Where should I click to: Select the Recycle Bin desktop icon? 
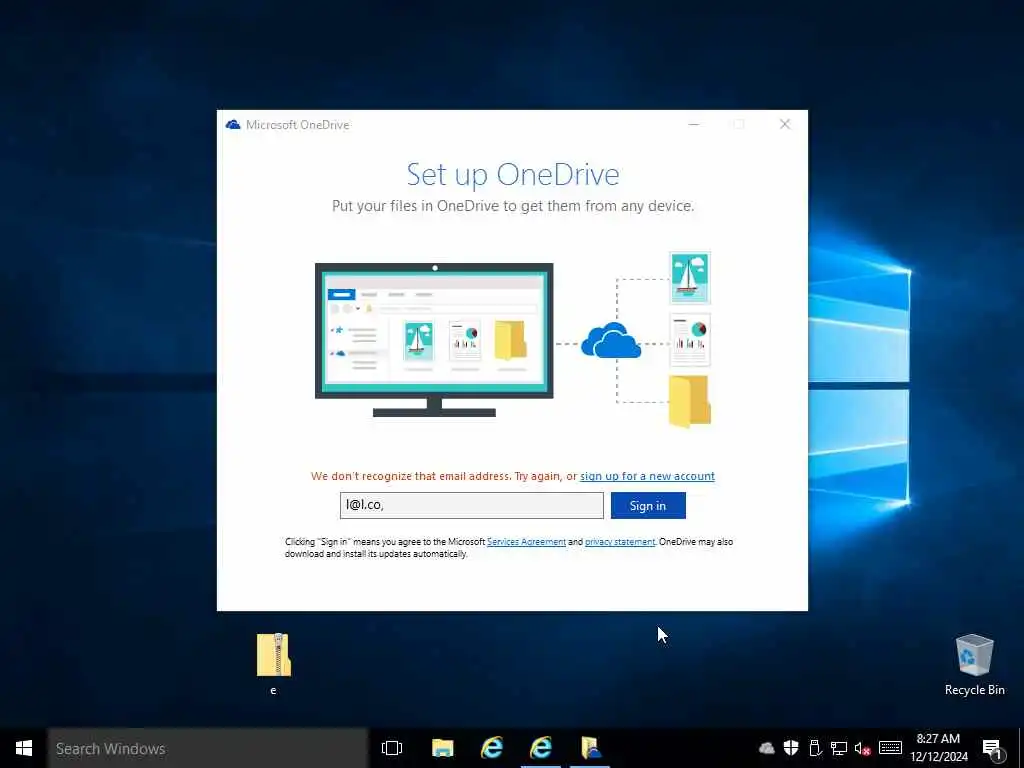974,665
